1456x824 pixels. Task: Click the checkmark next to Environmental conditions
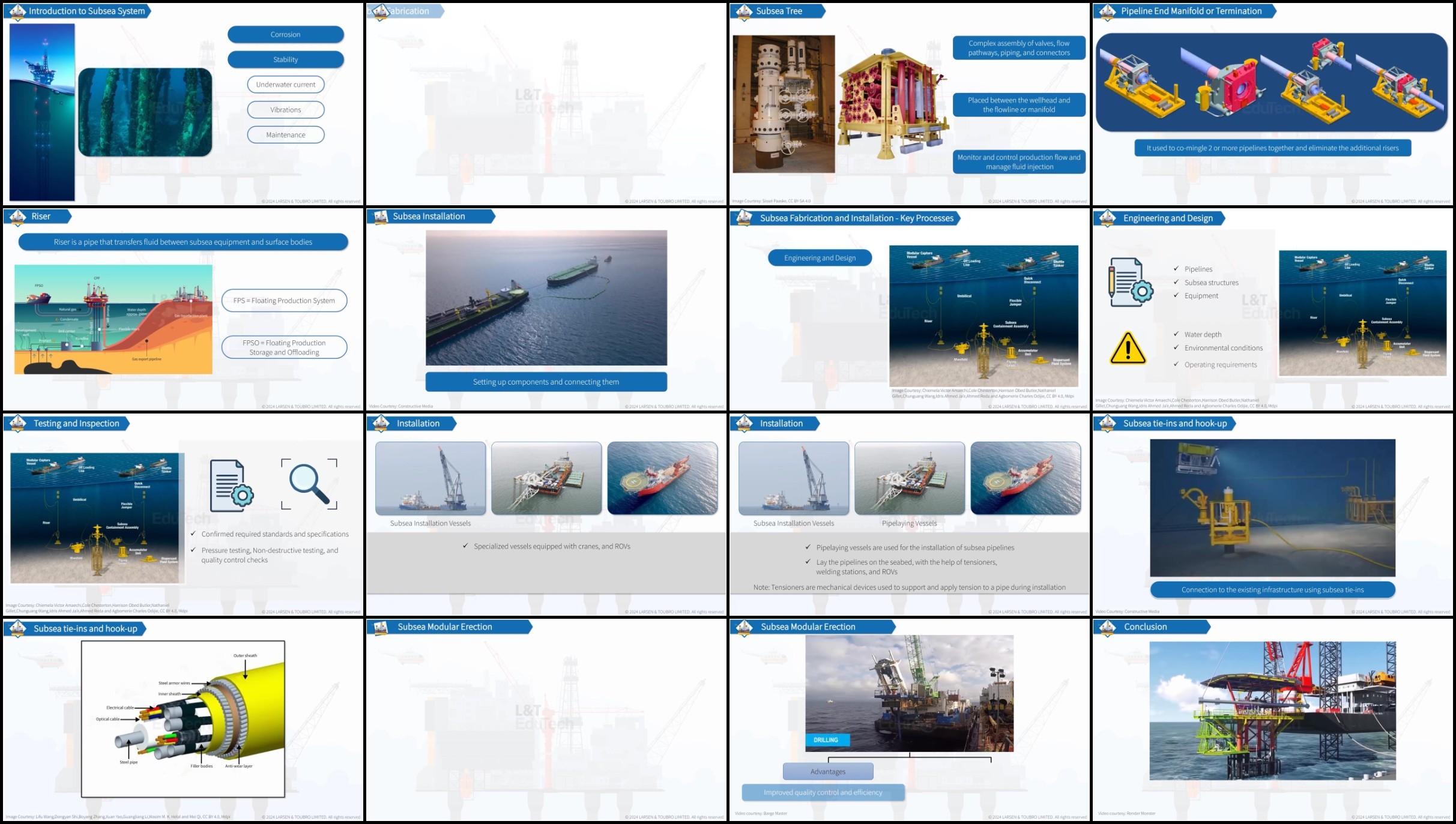pyautogui.click(x=1176, y=347)
